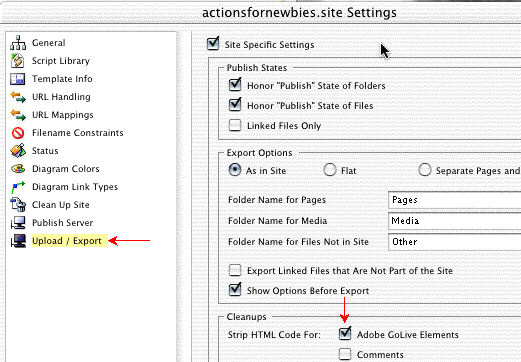Select the Status category label
The height and width of the screenshot is (362, 521).
click(45, 151)
